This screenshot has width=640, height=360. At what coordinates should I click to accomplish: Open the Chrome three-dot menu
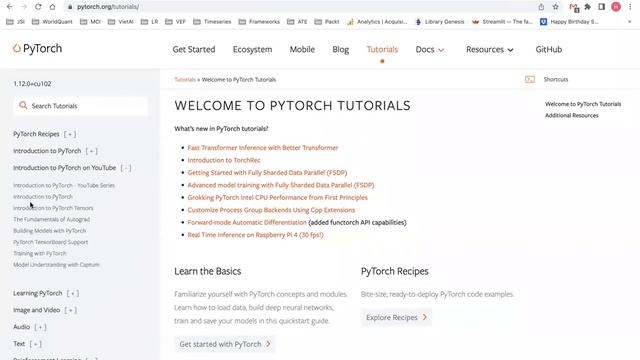(x=630, y=7)
